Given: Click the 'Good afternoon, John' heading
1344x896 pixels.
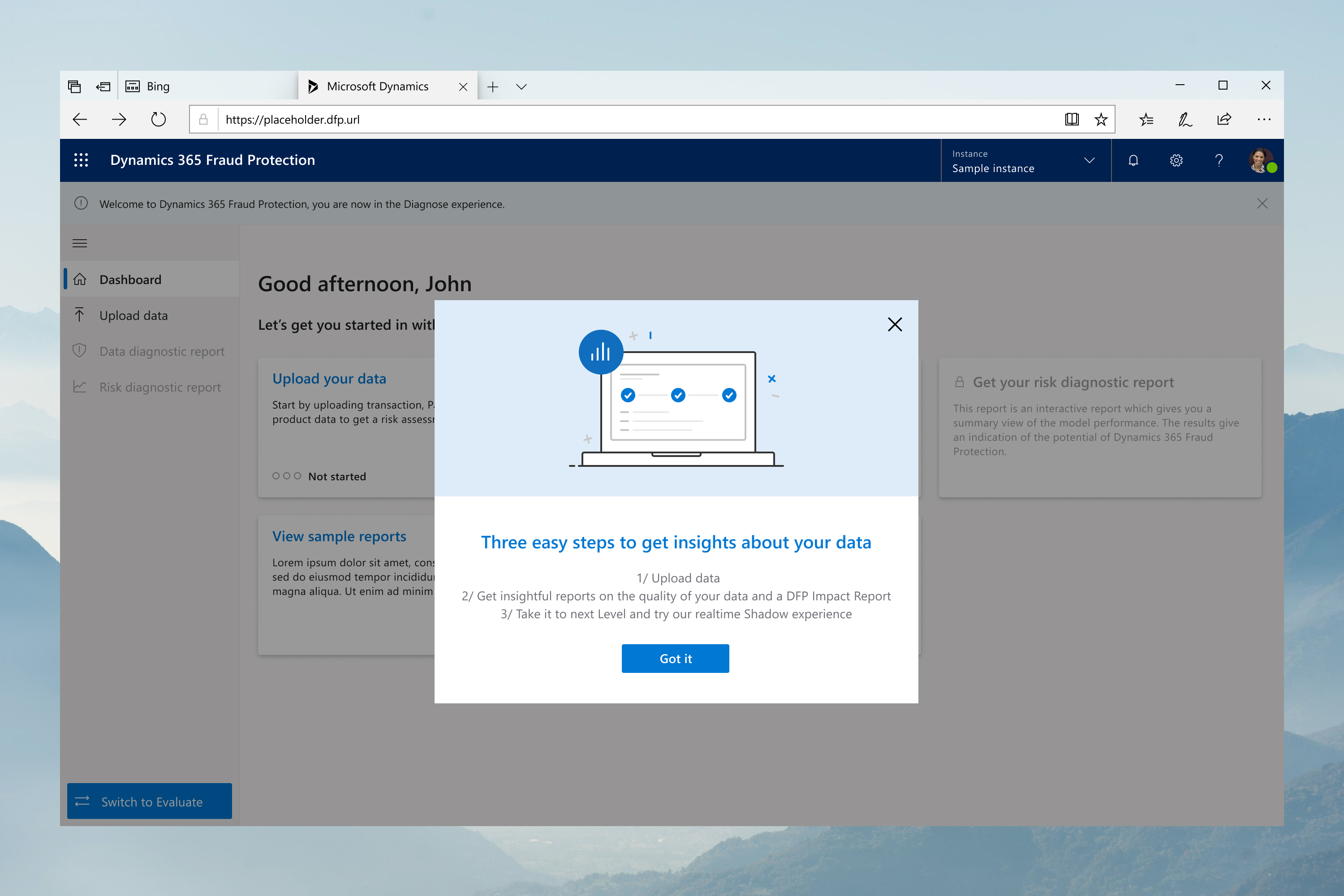Looking at the screenshot, I should pos(365,284).
